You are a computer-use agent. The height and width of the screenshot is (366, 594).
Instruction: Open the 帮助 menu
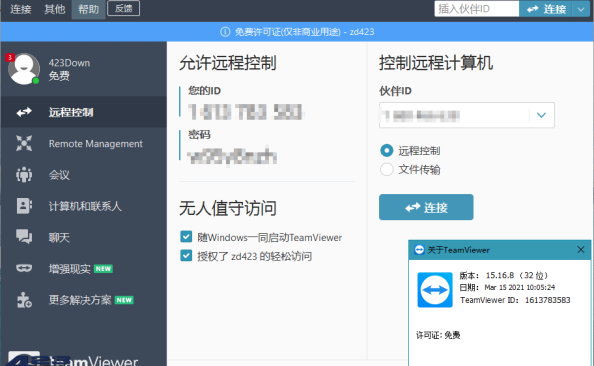(88, 9)
